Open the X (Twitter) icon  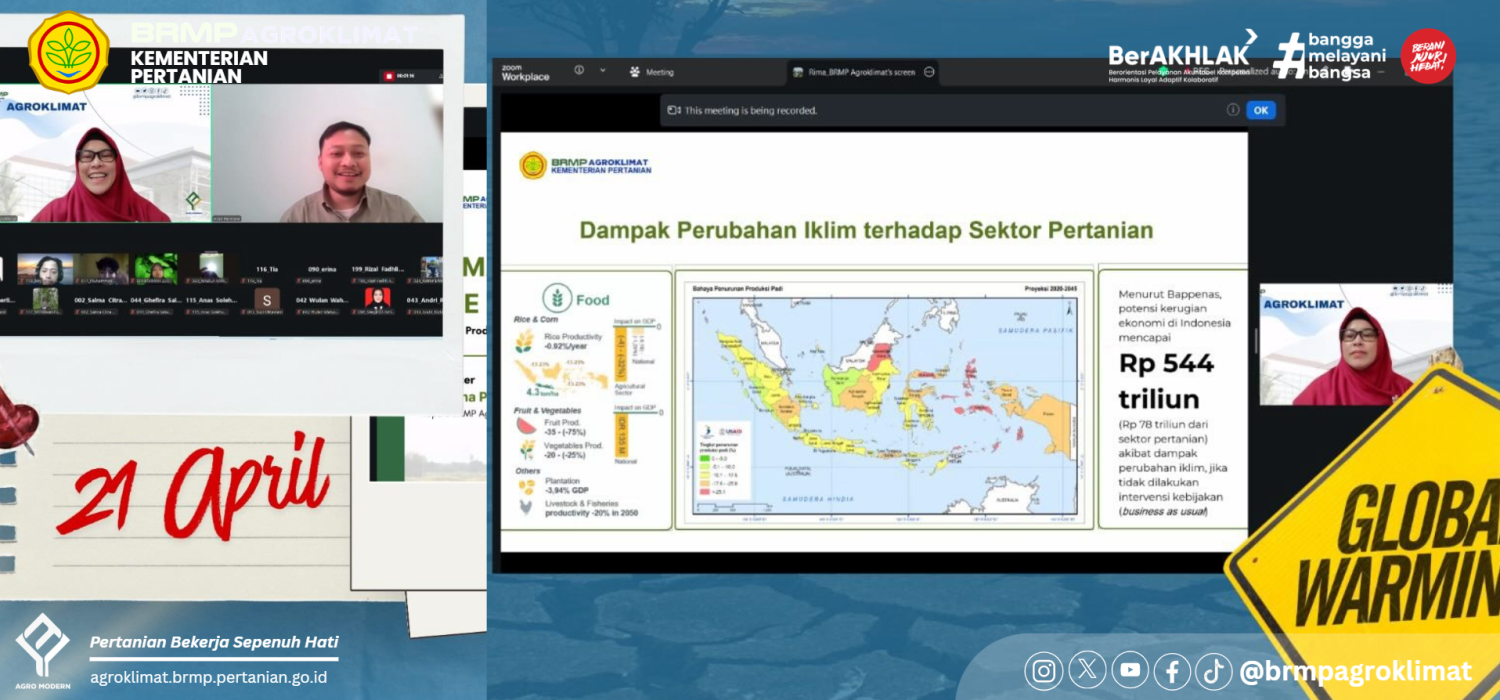1085,671
